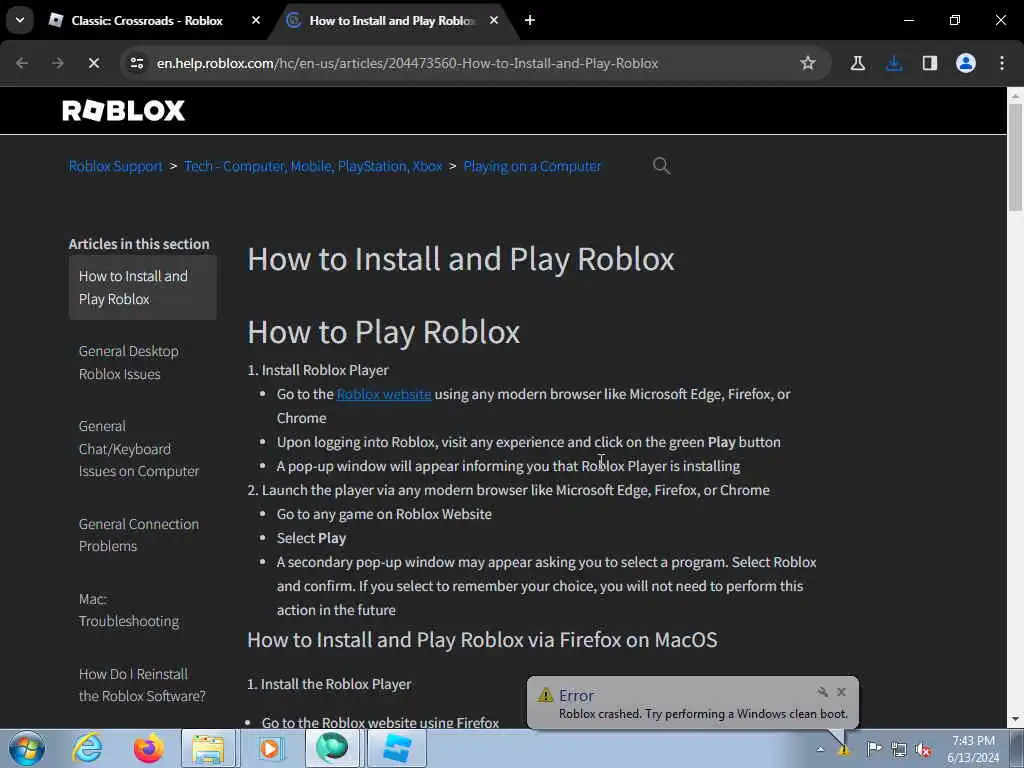The height and width of the screenshot is (768, 1024).
Task: Open How Do I Reinstall the Roblox Software article
Action: tap(142, 685)
